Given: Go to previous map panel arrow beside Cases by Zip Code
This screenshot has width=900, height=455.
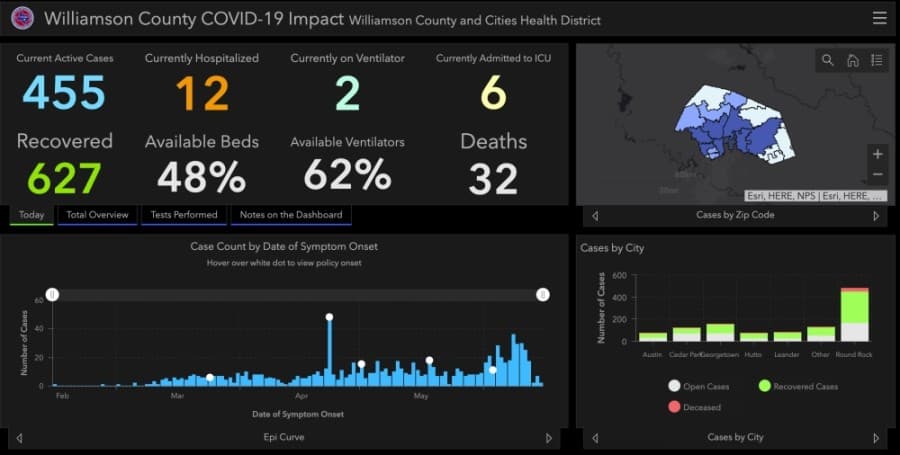Looking at the screenshot, I should 595,216.
